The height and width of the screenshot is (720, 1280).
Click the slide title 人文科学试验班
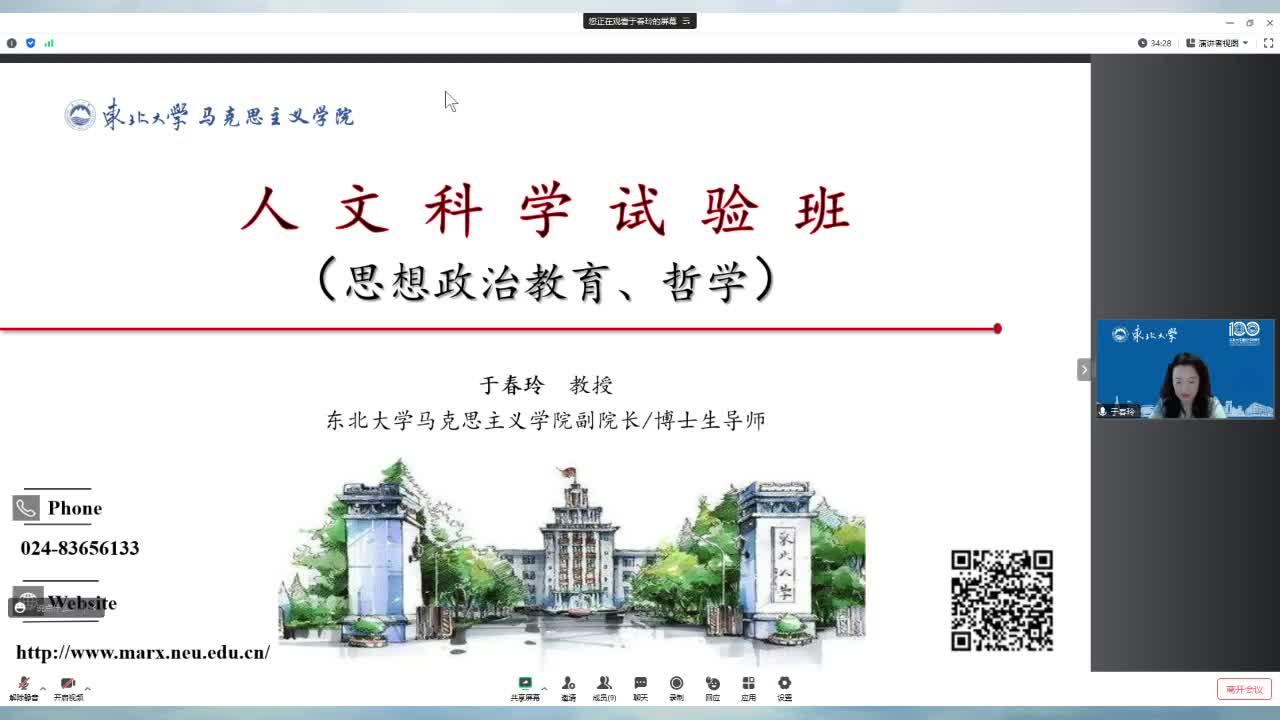click(x=545, y=210)
